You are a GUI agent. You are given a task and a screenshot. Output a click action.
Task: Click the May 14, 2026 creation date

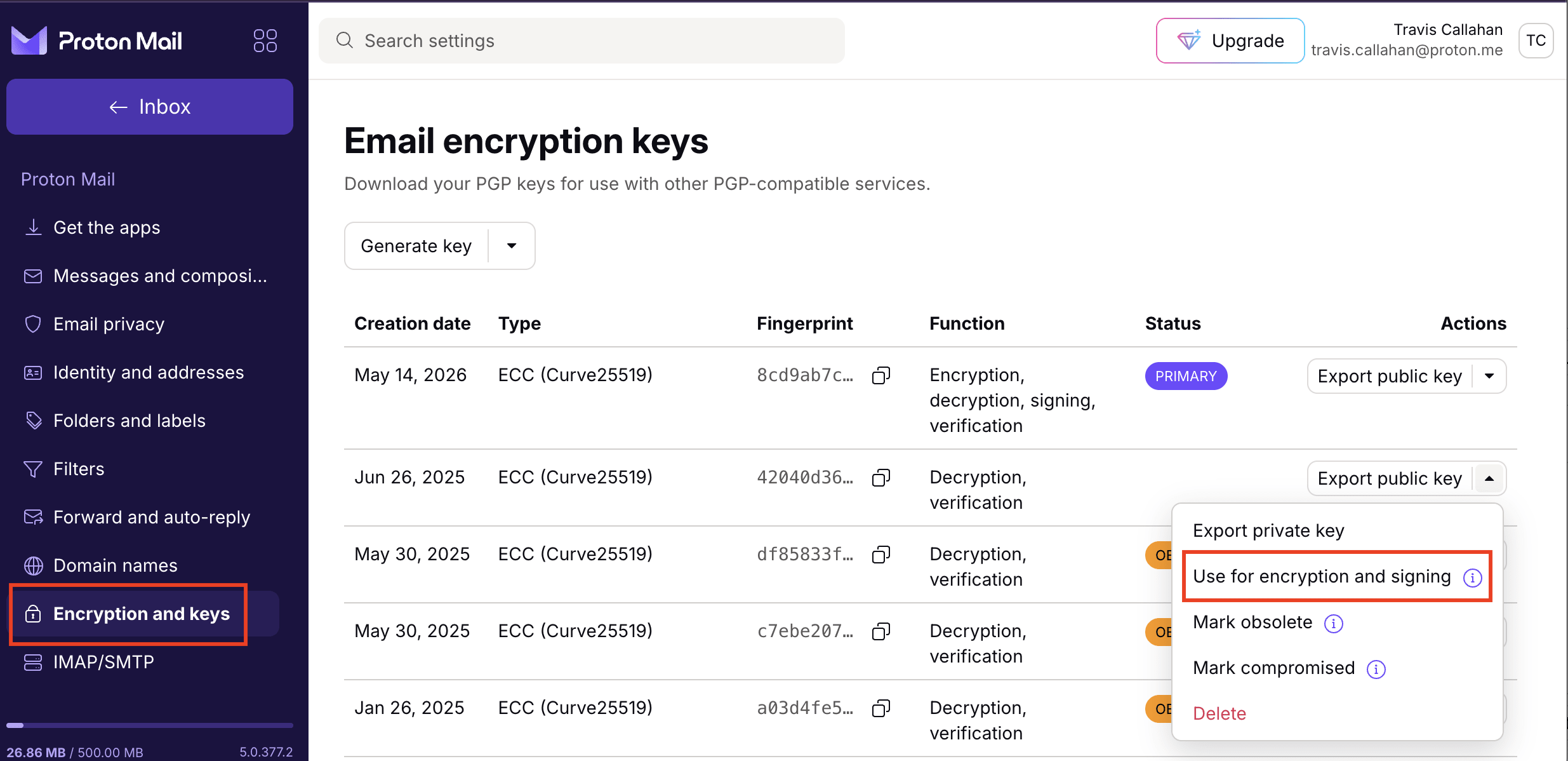[x=410, y=375]
